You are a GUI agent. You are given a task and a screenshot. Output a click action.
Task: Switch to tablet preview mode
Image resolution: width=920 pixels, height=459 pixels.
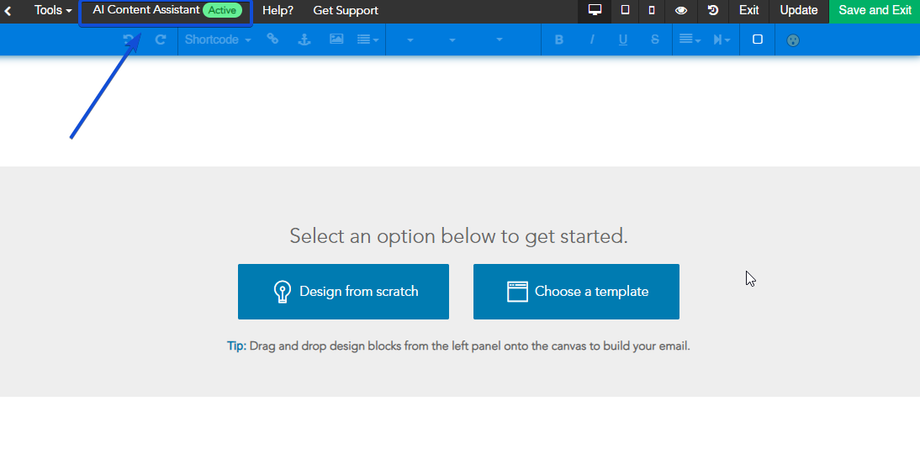(x=625, y=10)
